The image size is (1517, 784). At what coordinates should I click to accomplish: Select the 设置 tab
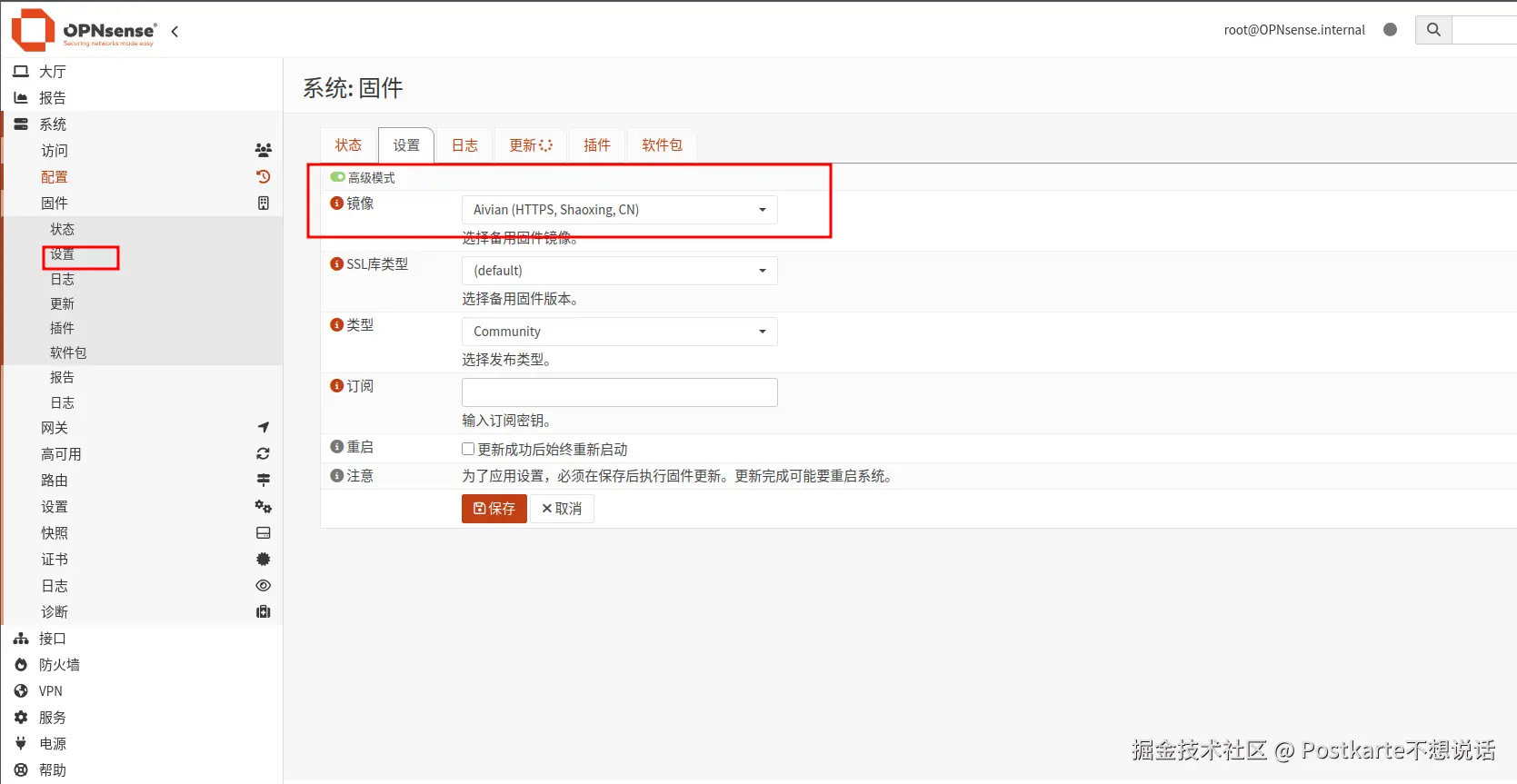pyautogui.click(x=406, y=145)
